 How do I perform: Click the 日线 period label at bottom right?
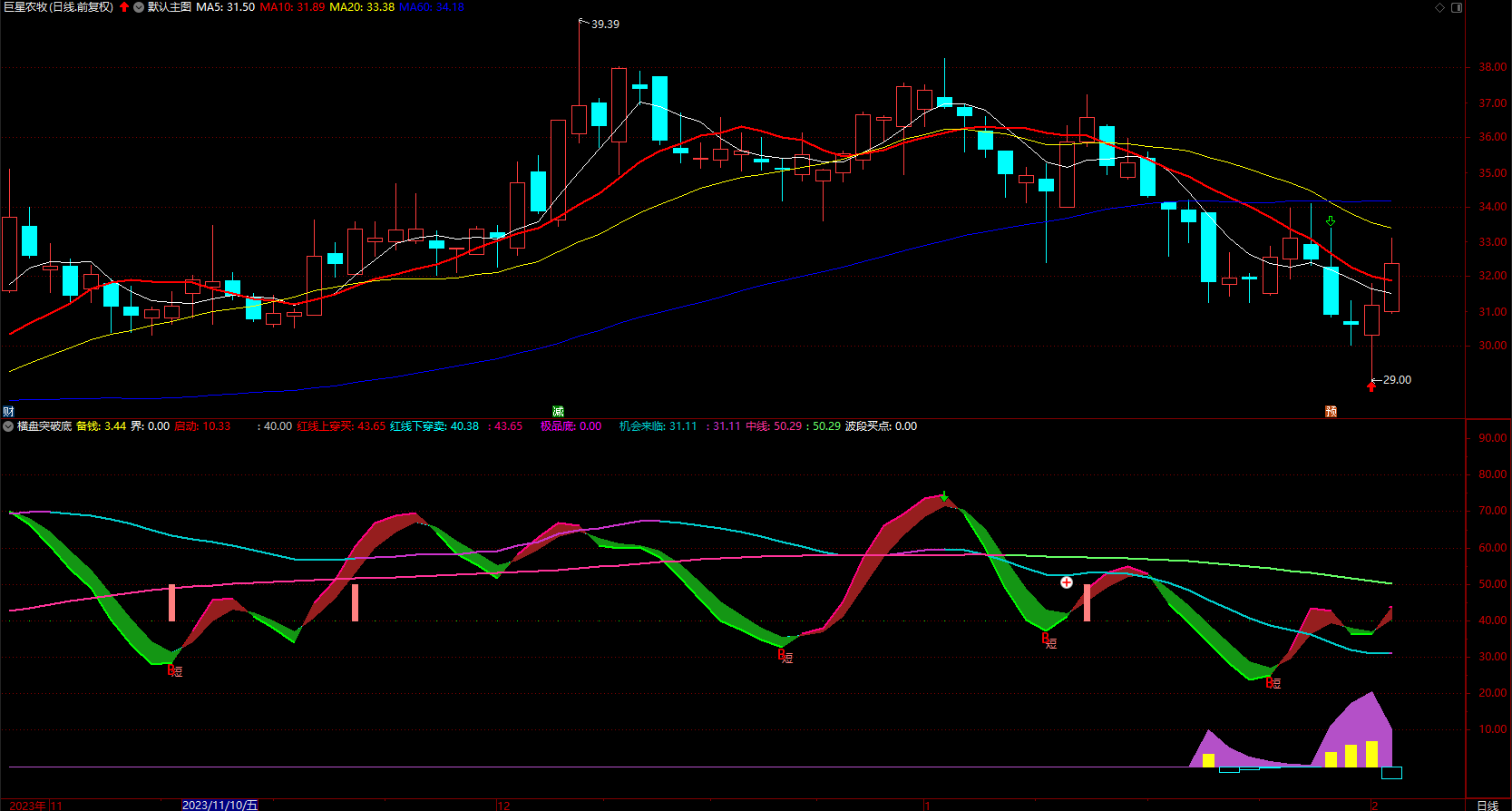[x=1488, y=806]
